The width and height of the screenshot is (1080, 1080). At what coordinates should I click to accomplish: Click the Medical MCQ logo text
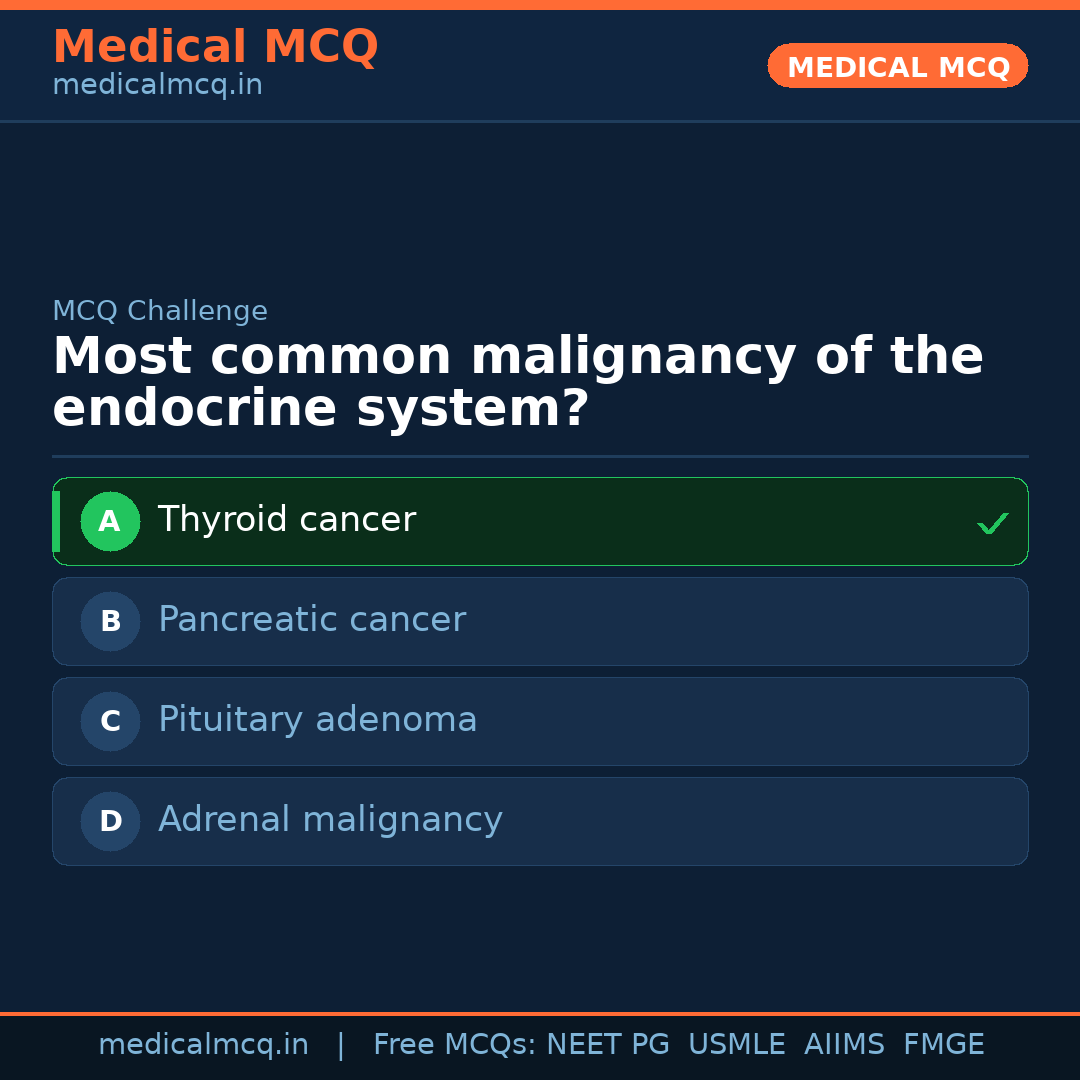point(215,46)
